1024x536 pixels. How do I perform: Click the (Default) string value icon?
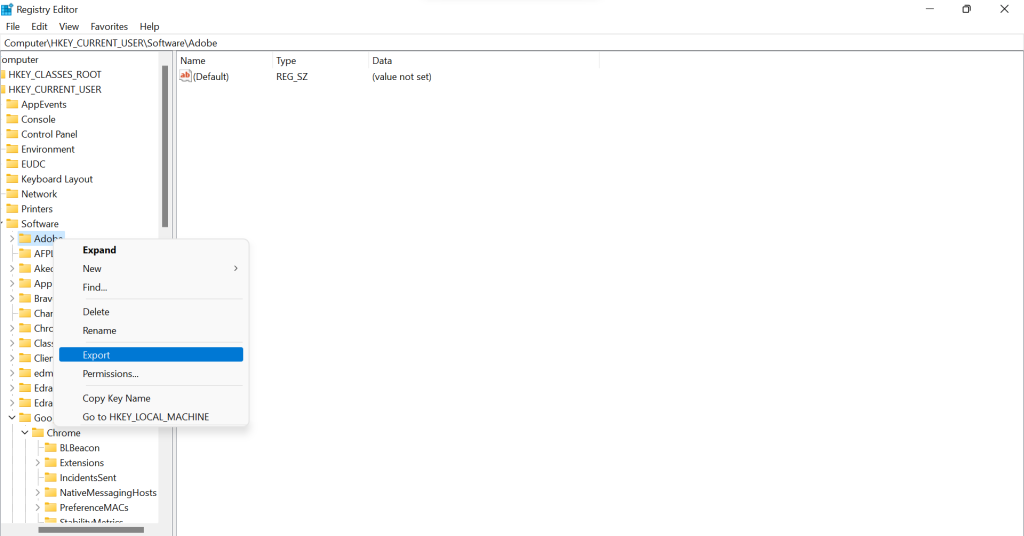185,76
